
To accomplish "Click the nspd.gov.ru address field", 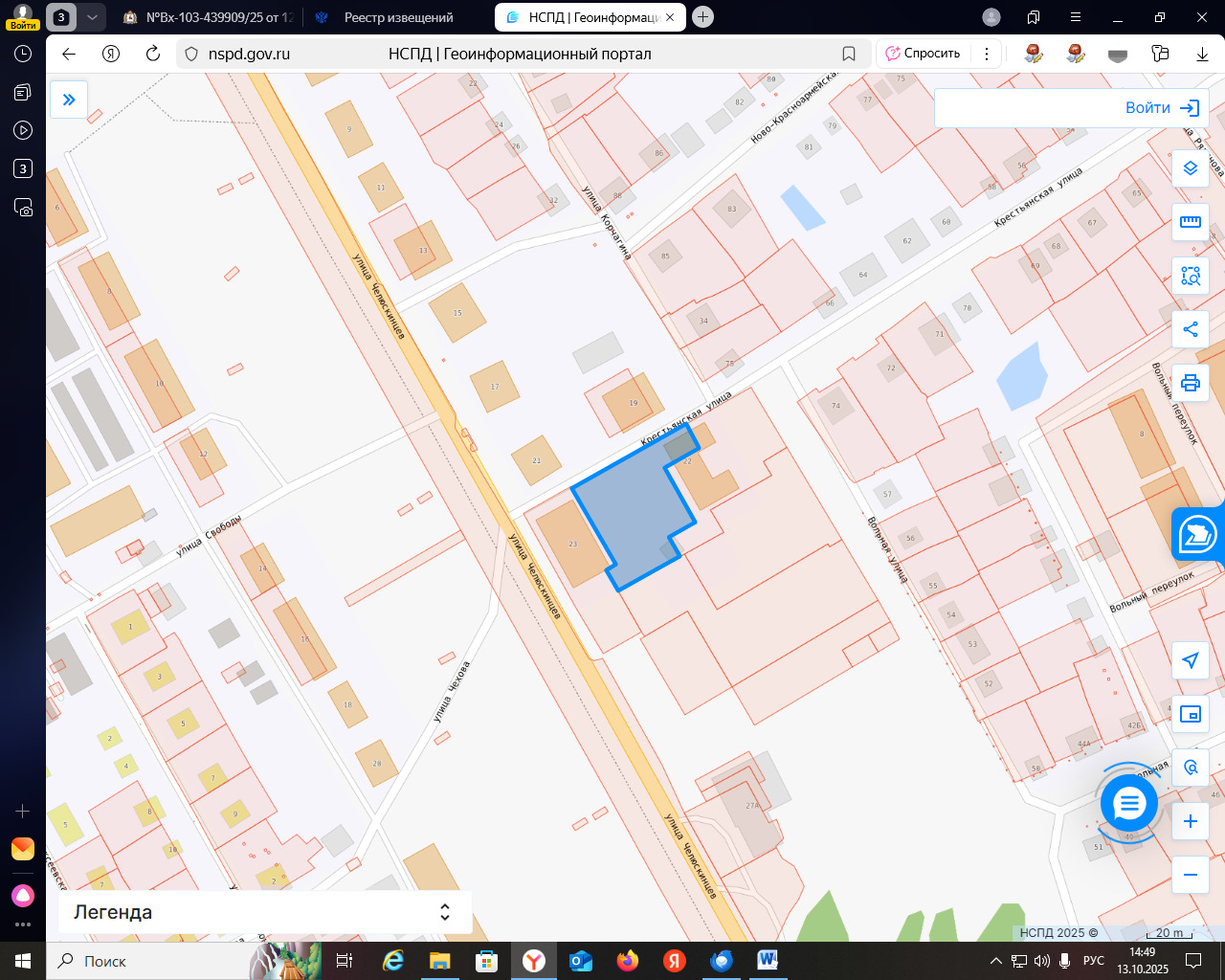I will 517,54.
